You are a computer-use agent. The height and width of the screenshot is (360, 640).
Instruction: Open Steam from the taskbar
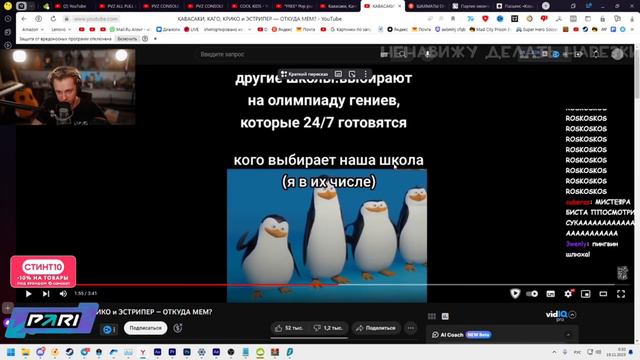69,352
